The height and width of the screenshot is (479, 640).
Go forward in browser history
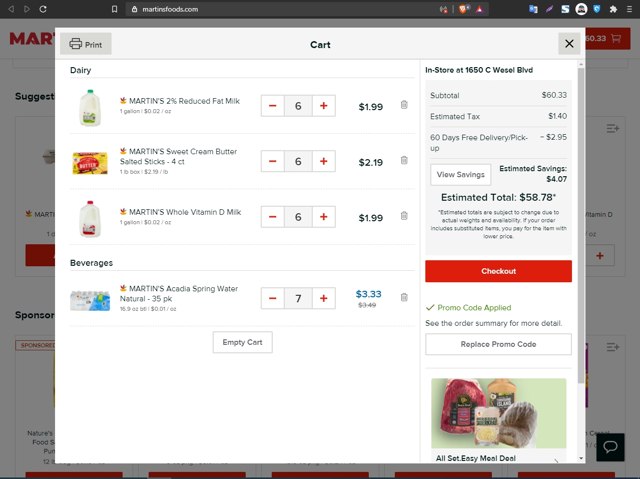(27, 9)
